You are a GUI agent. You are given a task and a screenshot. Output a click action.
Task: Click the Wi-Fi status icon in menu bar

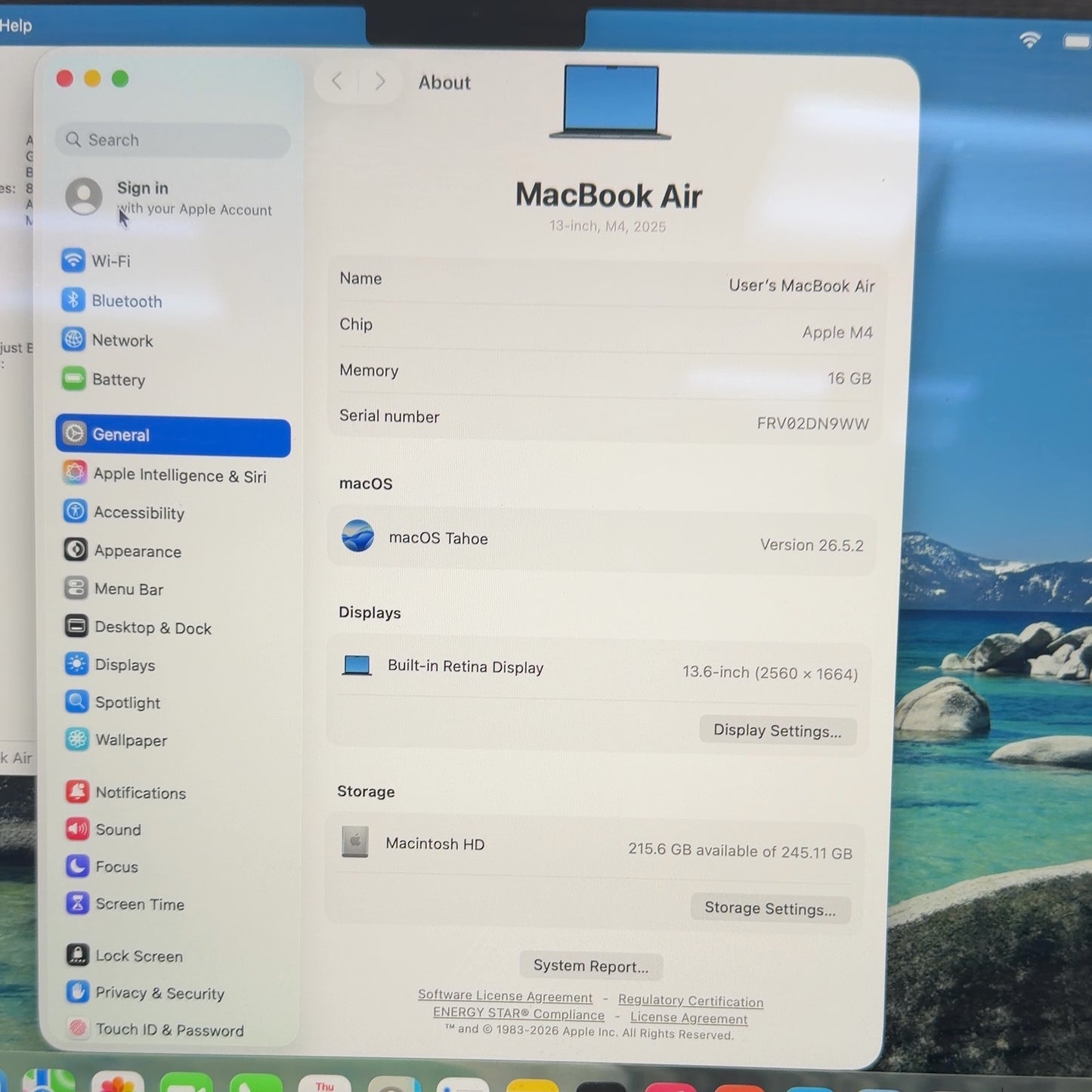pyautogui.click(x=1029, y=39)
